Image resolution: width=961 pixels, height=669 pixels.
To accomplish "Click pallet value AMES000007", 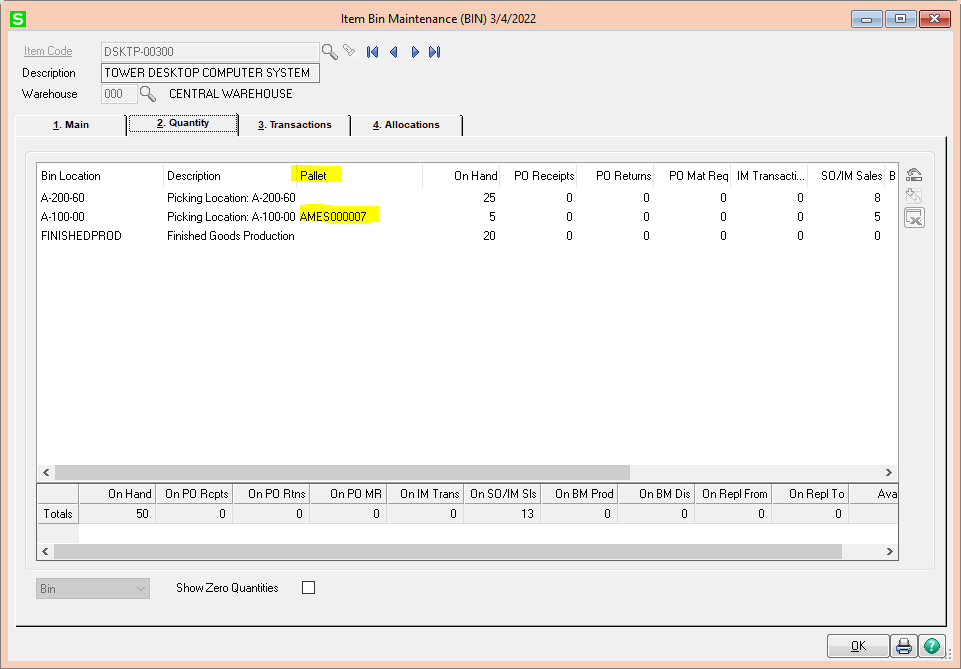I will (x=333, y=217).
